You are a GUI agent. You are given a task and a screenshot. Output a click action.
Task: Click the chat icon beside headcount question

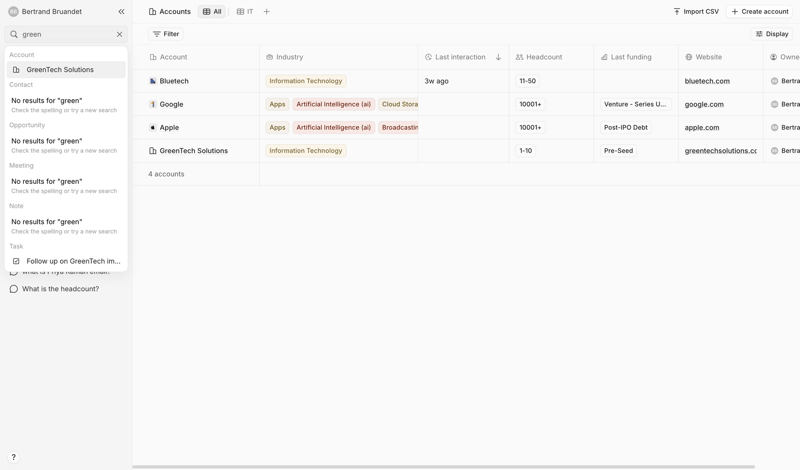point(14,289)
